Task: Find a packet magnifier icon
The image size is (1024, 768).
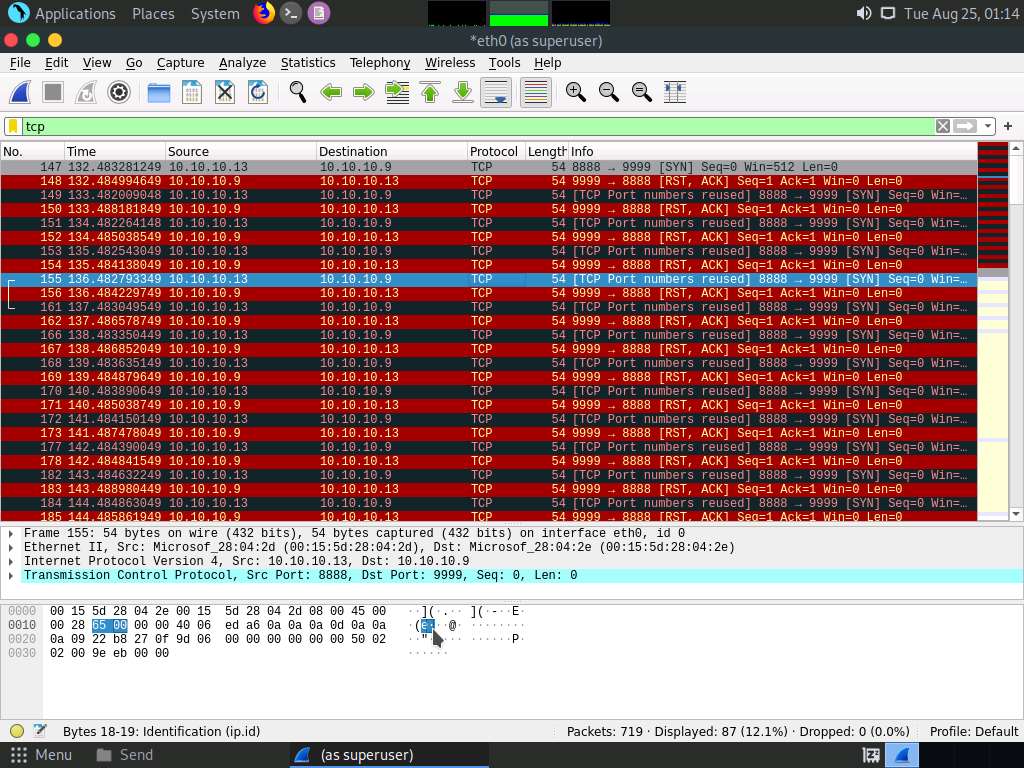Action: click(298, 92)
